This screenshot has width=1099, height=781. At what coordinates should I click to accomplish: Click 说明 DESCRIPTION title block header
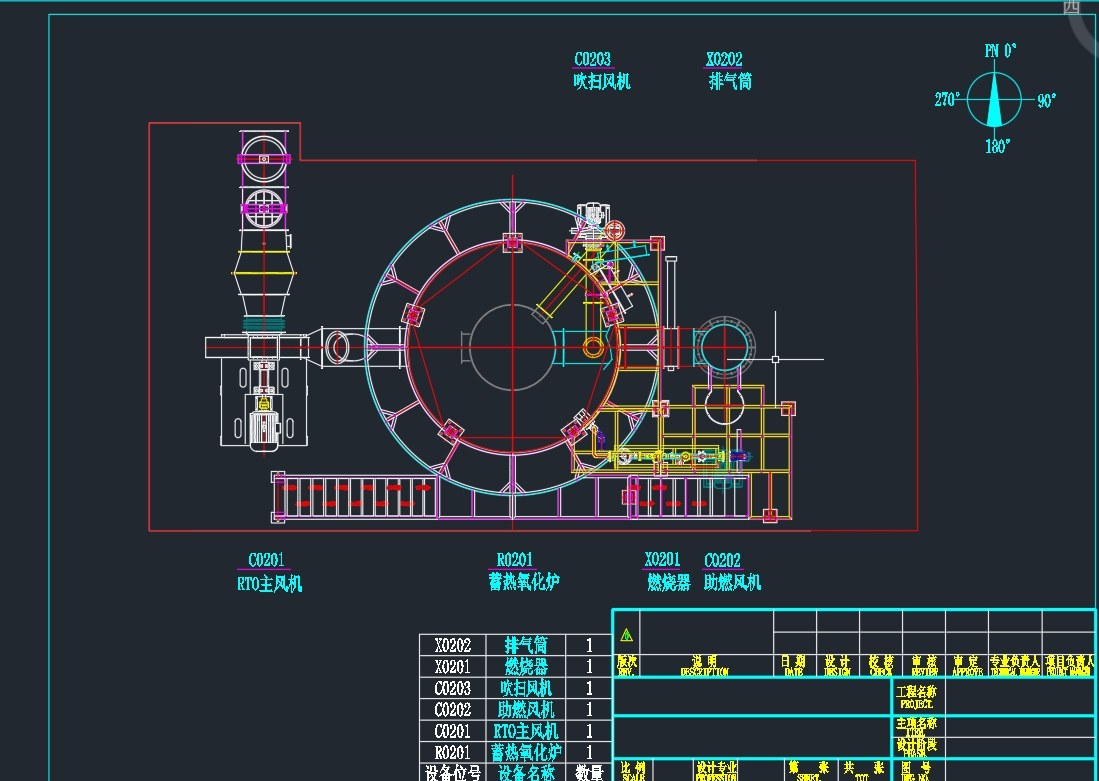[704, 665]
